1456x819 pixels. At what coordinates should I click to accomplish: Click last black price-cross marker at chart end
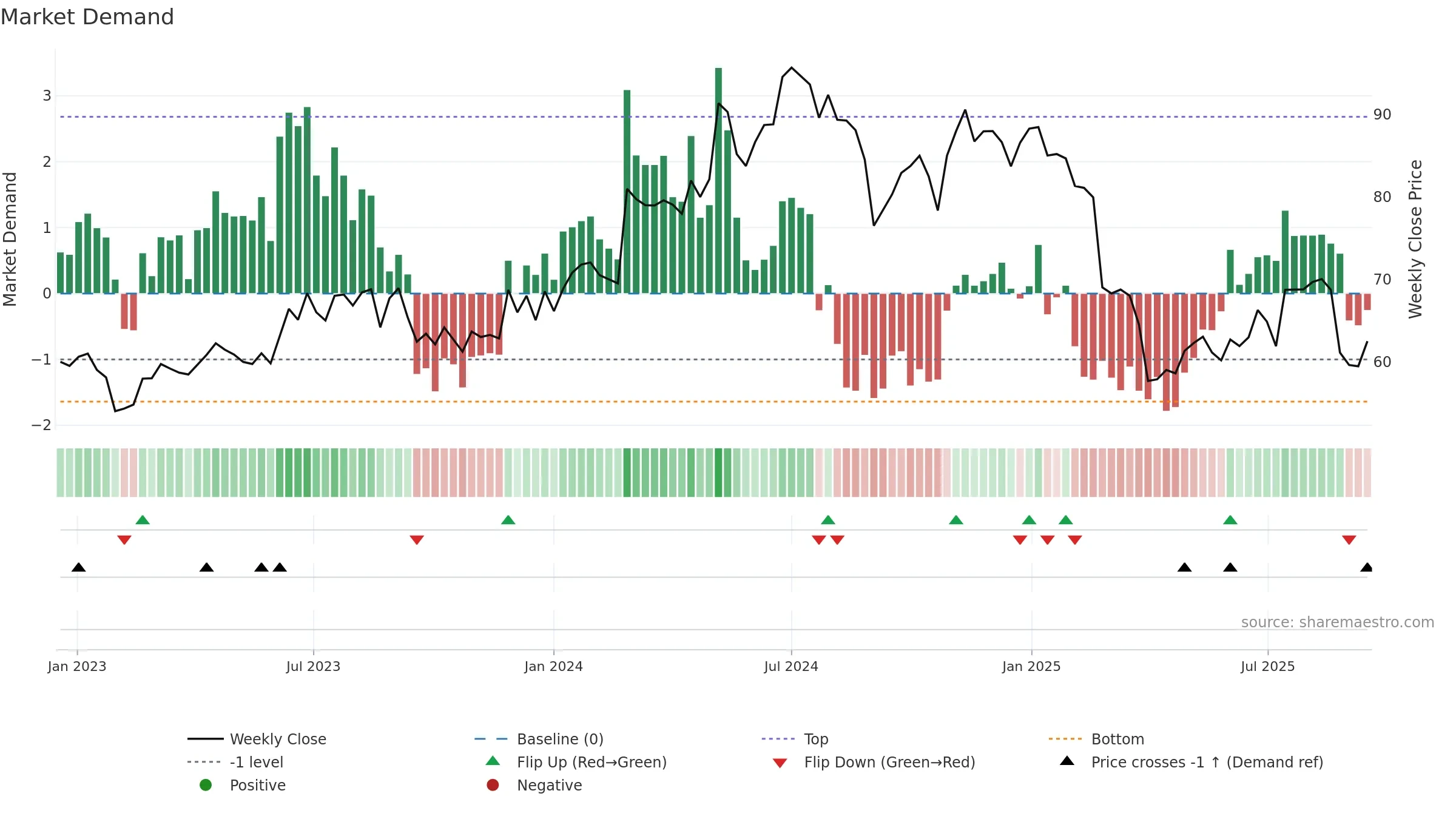pyautogui.click(x=1366, y=567)
